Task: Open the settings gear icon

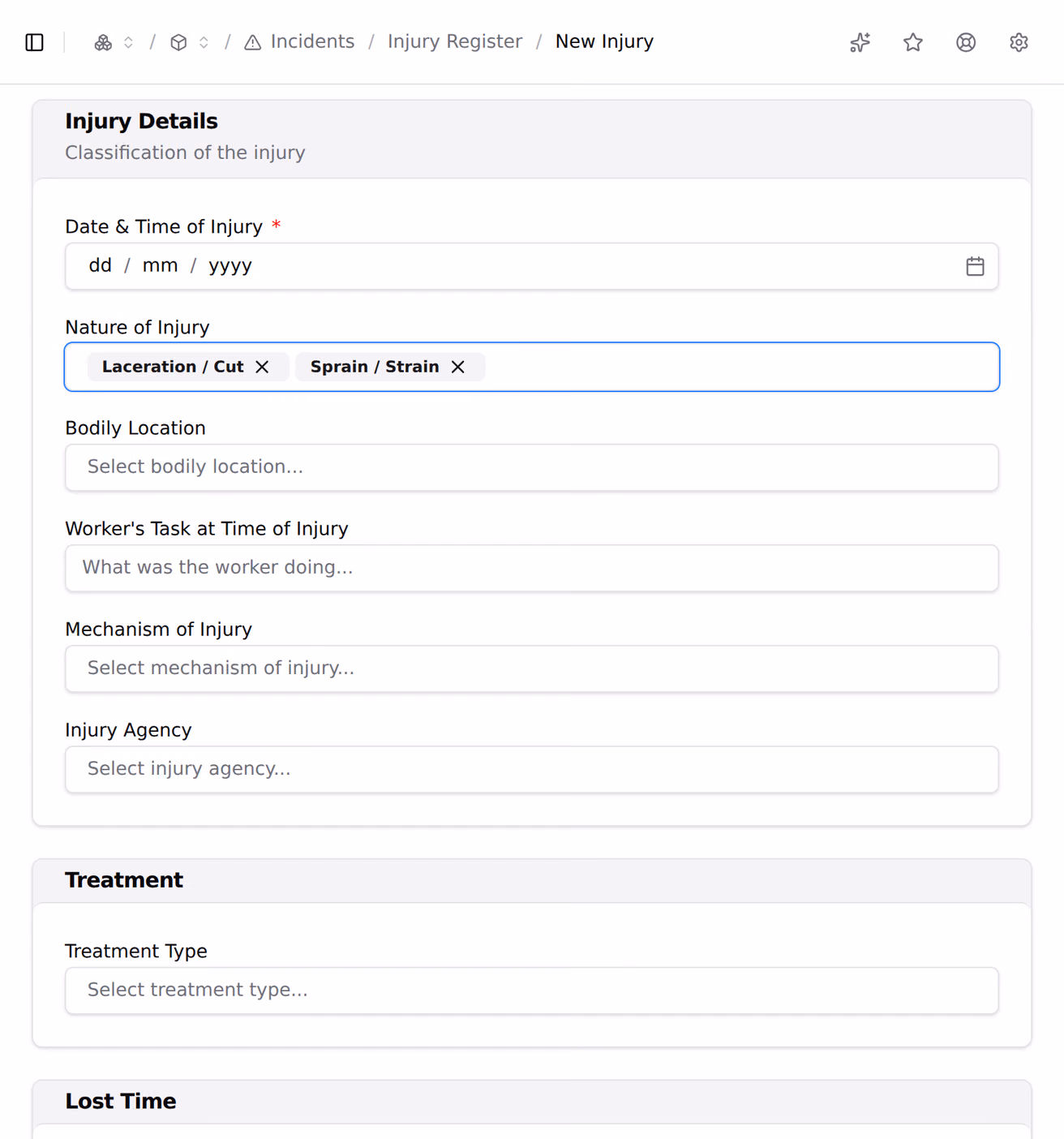Action: [x=1019, y=42]
